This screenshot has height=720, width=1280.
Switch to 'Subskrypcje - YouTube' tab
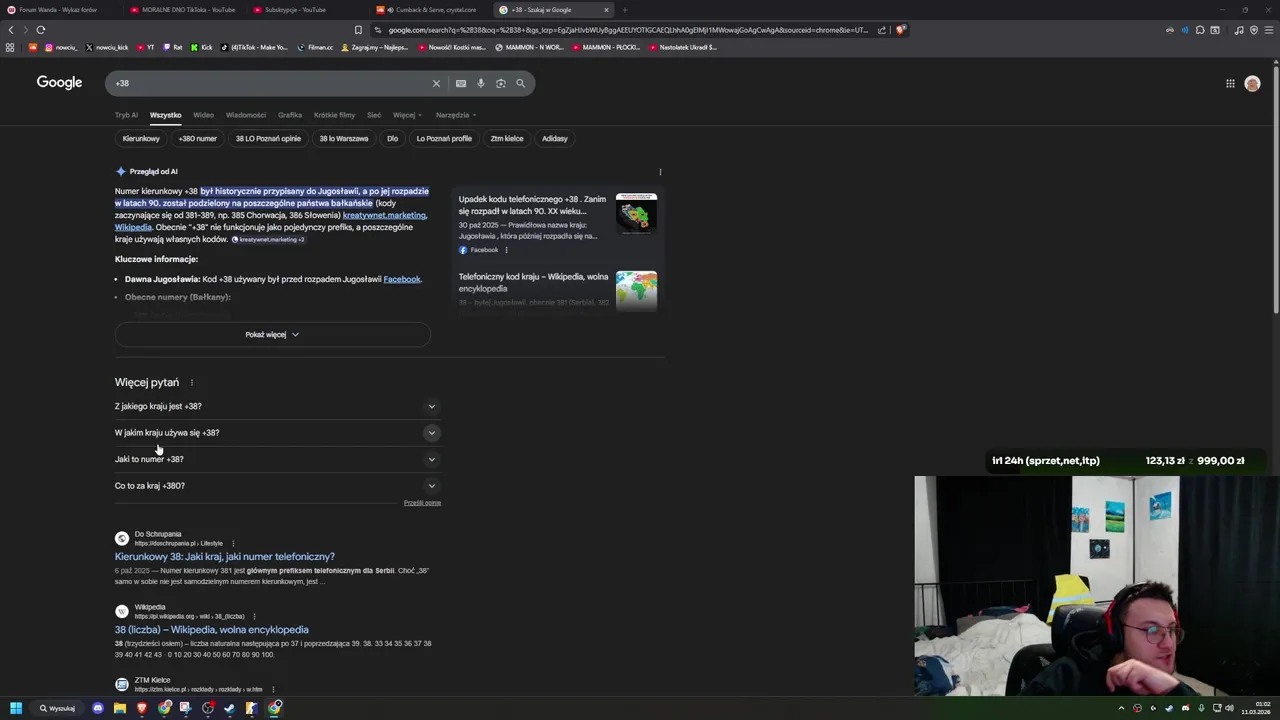tap(306, 10)
